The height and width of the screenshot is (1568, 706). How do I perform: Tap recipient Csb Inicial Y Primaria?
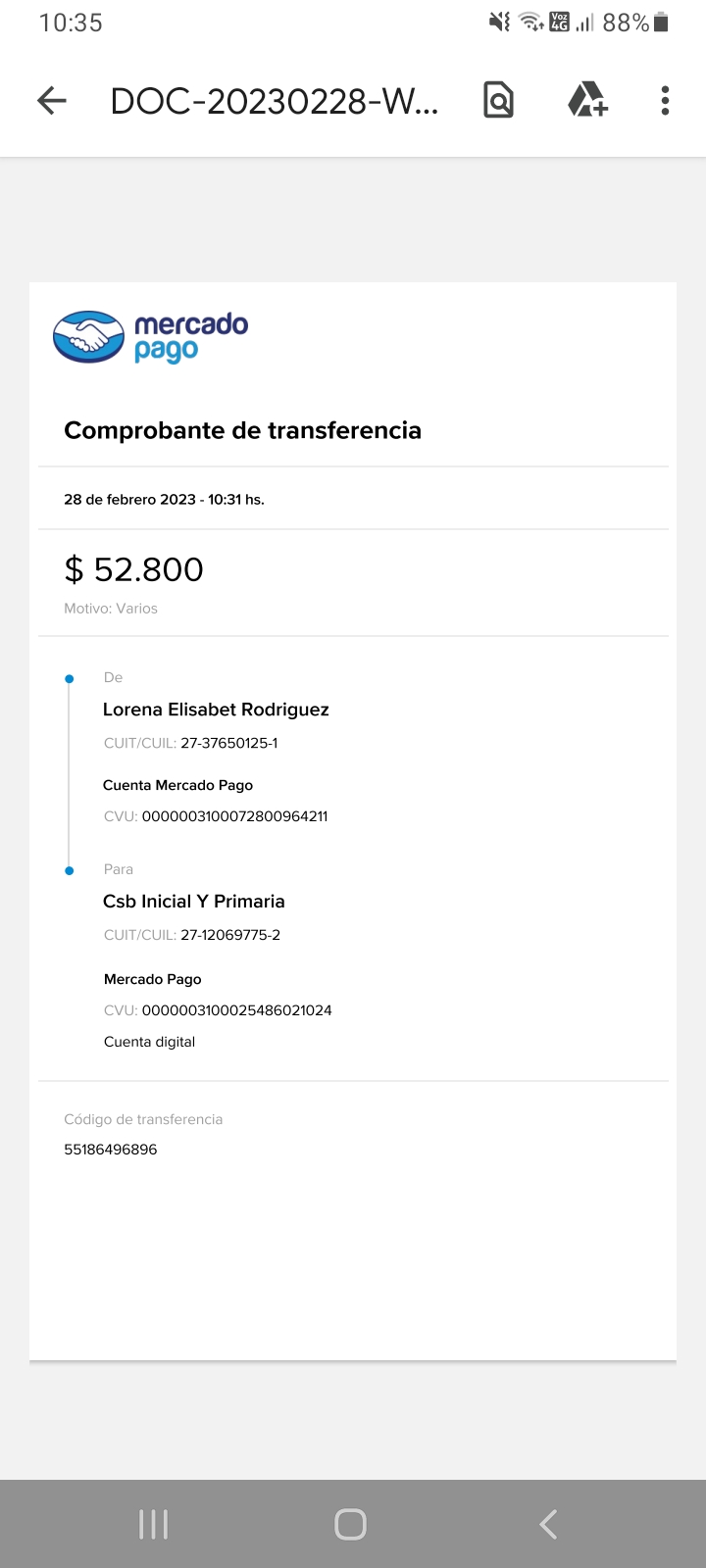194,902
